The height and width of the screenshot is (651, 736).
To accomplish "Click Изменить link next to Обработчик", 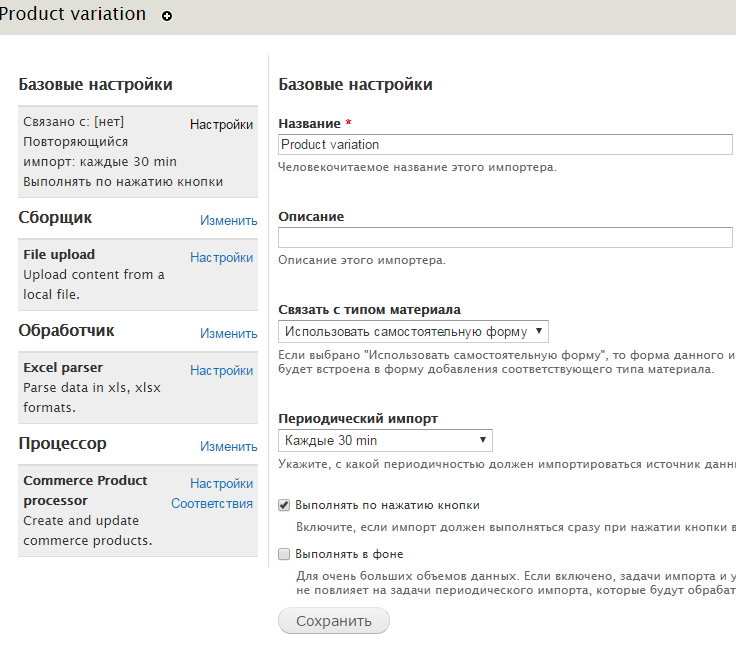I will [228, 333].
